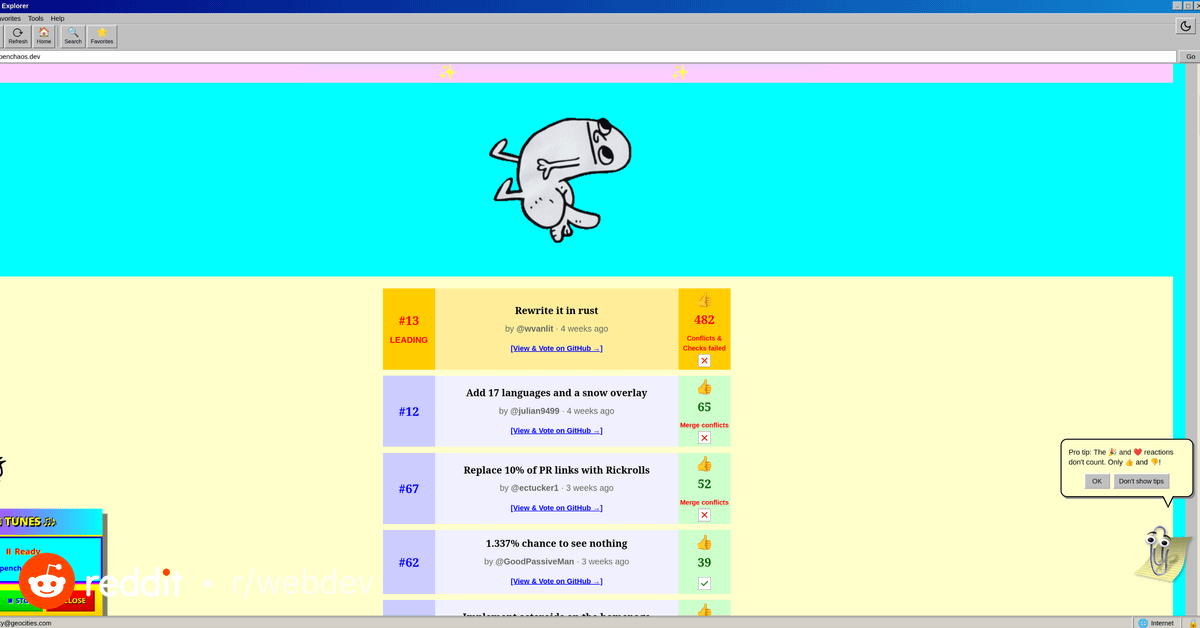Click the thumbs-up icon on PR #67
Image resolution: width=1200 pixels, height=628 pixels.
(704, 464)
